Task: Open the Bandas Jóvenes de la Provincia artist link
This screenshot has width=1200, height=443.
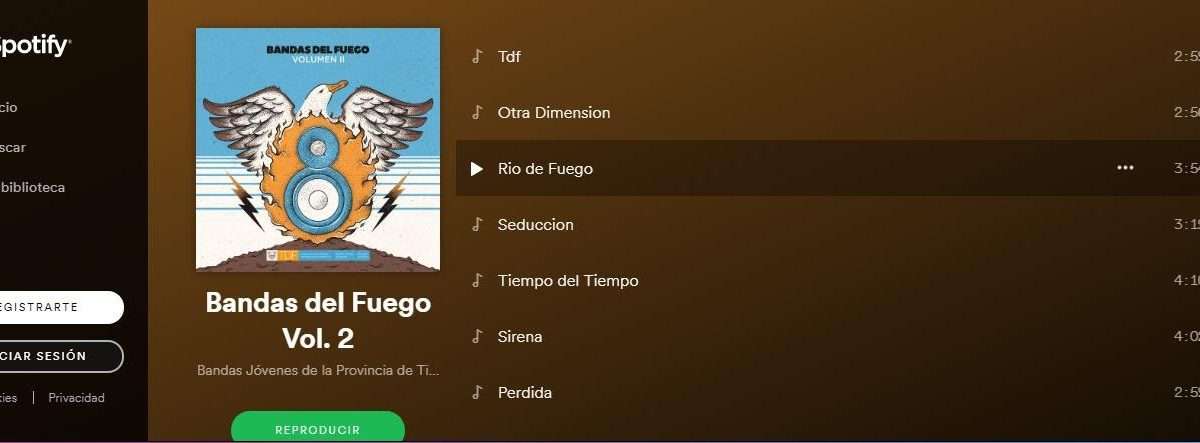Action: click(x=318, y=370)
